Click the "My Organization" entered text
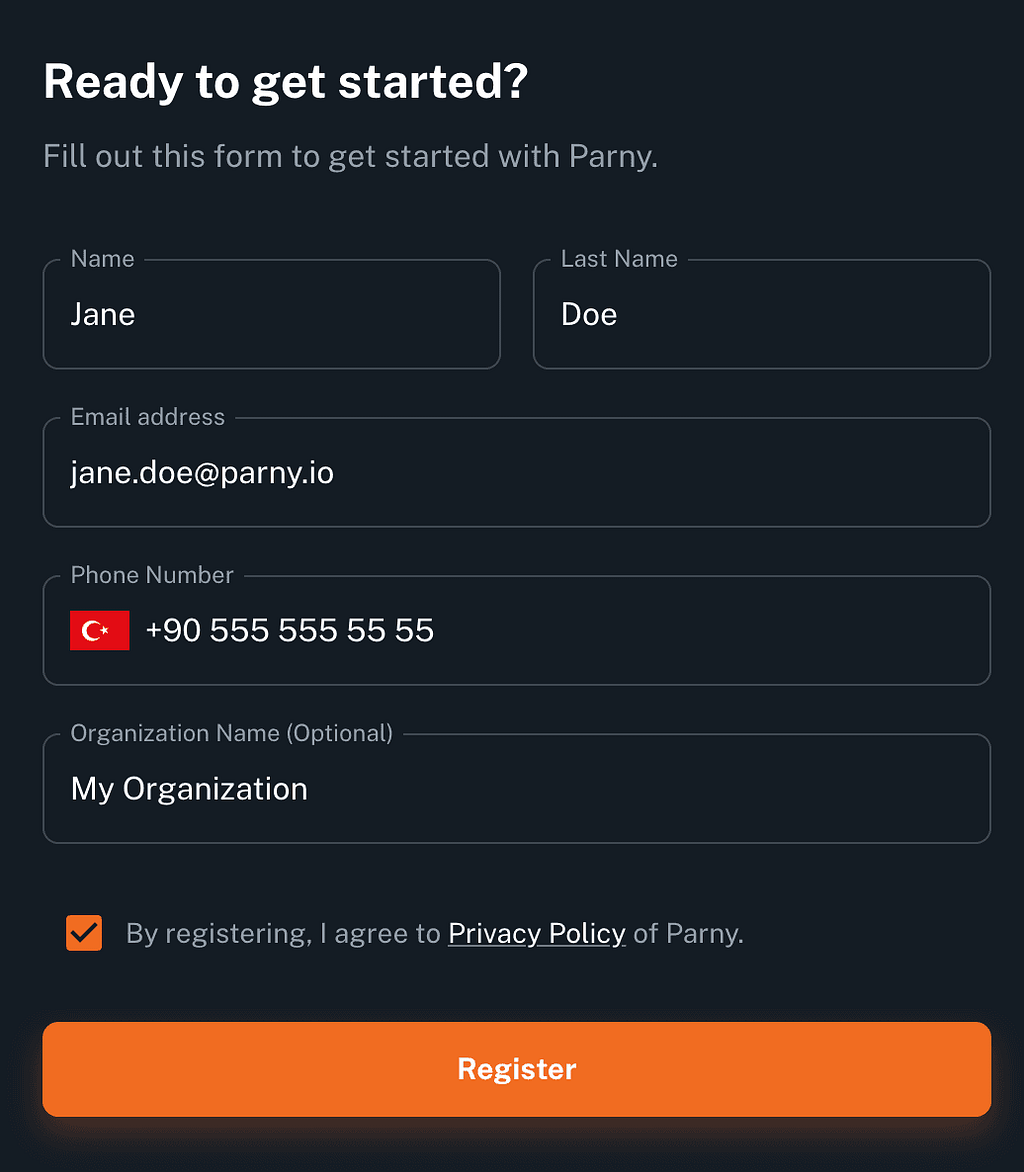 [189, 789]
